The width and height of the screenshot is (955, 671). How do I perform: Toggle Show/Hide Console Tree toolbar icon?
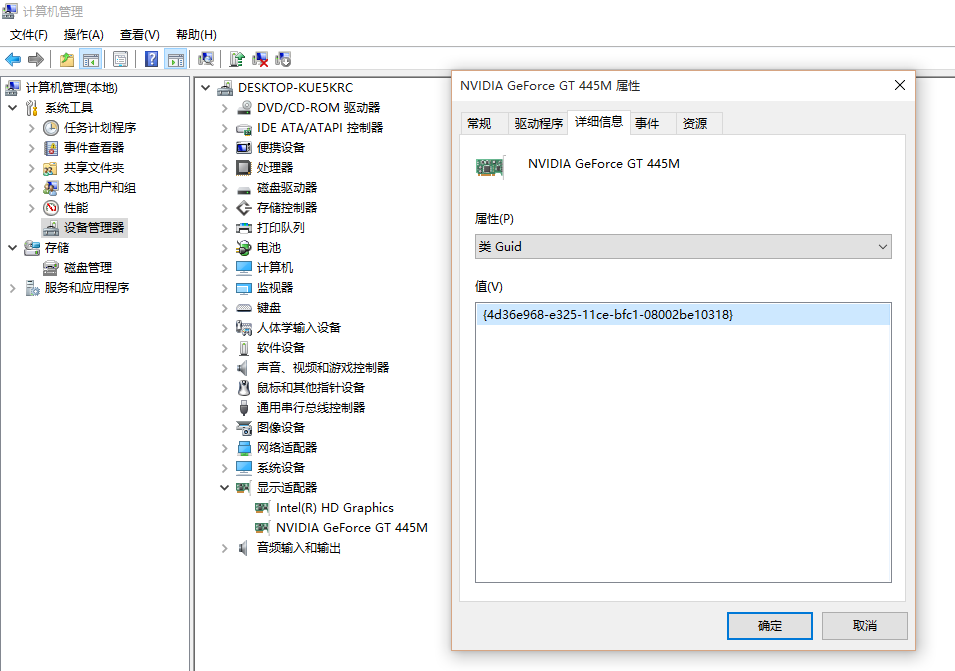pos(91,59)
